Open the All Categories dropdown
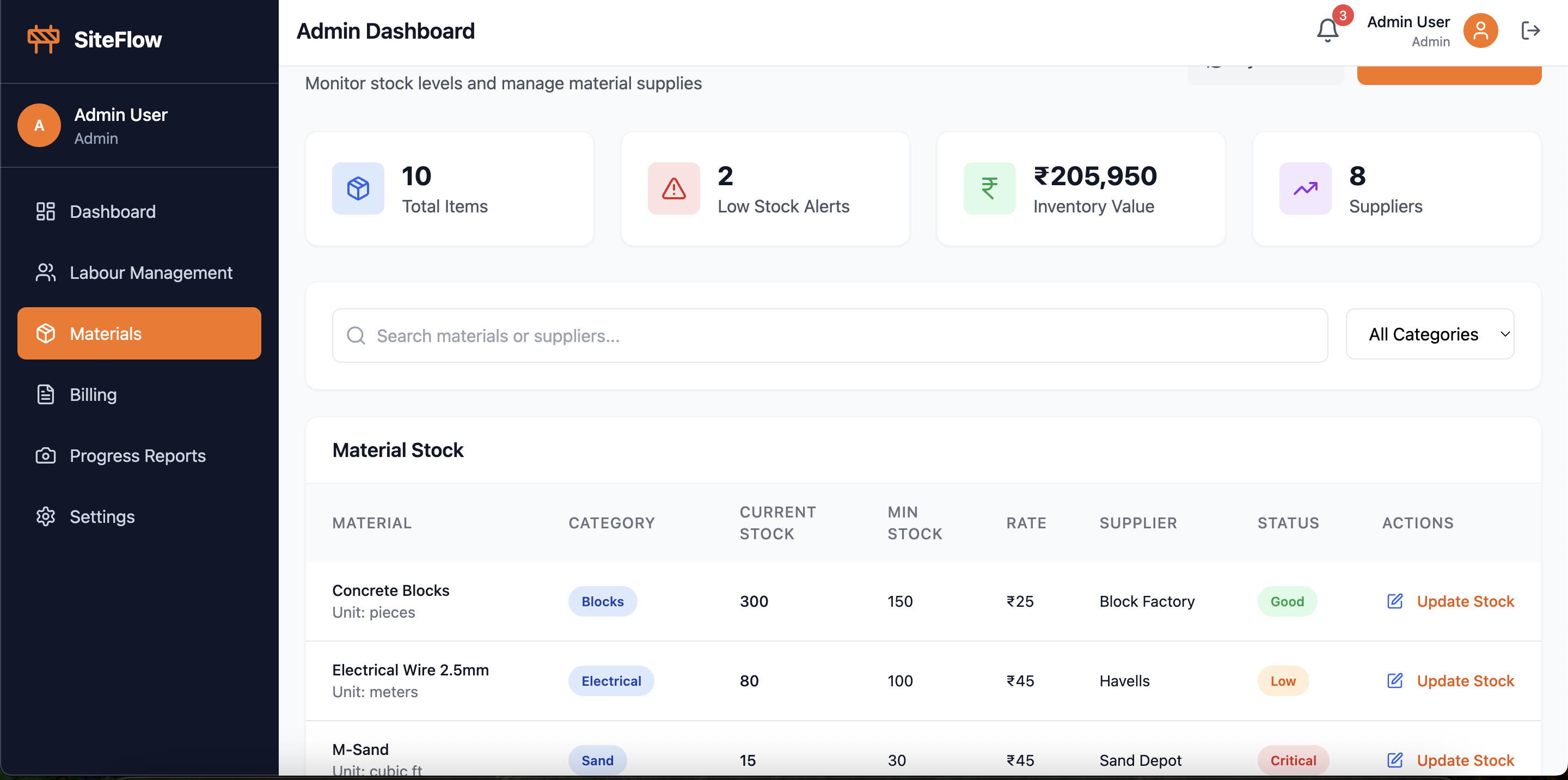The width and height of the screenshot is (1568, 780). (x=1429, y=334)
